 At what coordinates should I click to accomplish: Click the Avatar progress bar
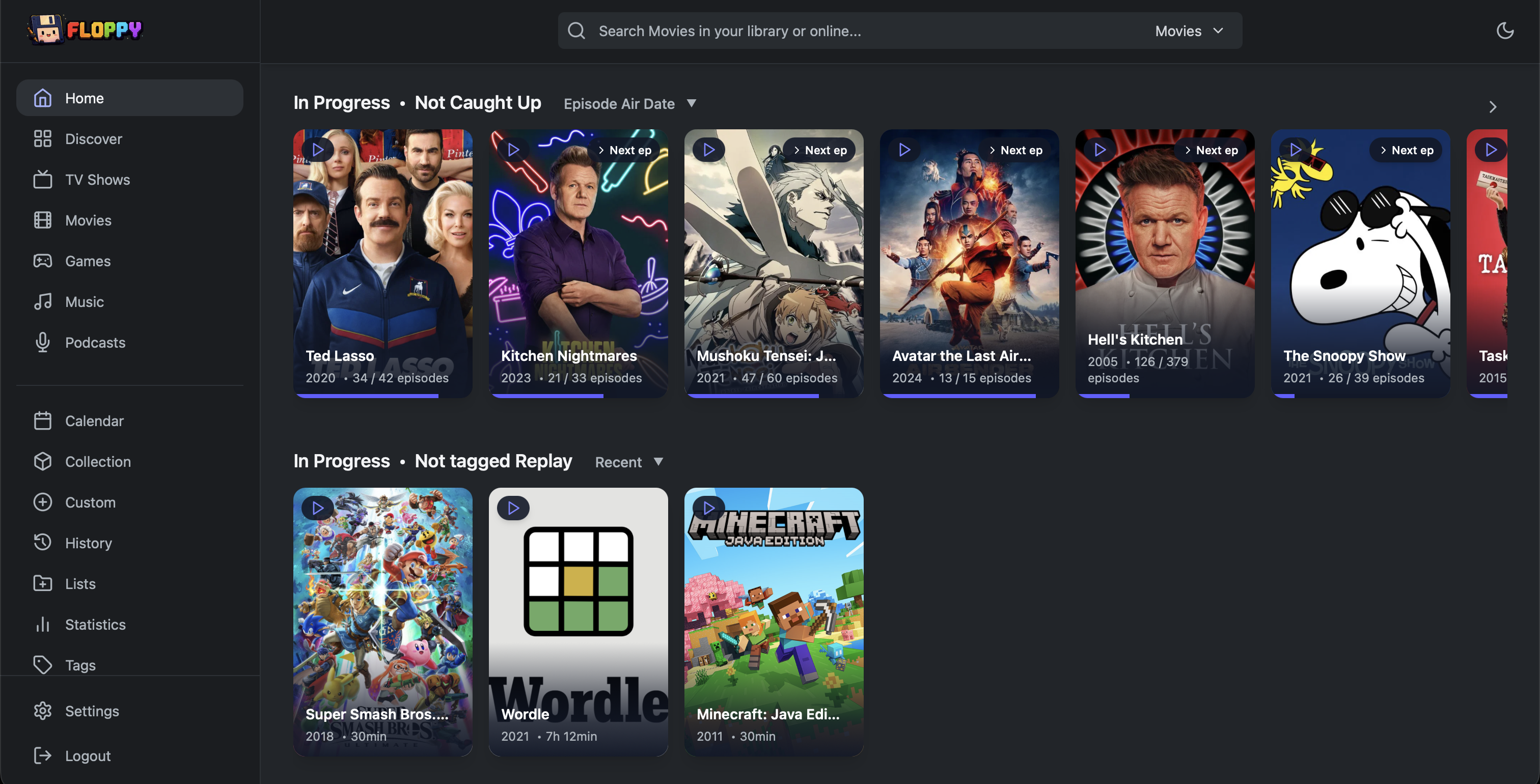[958, 396]
